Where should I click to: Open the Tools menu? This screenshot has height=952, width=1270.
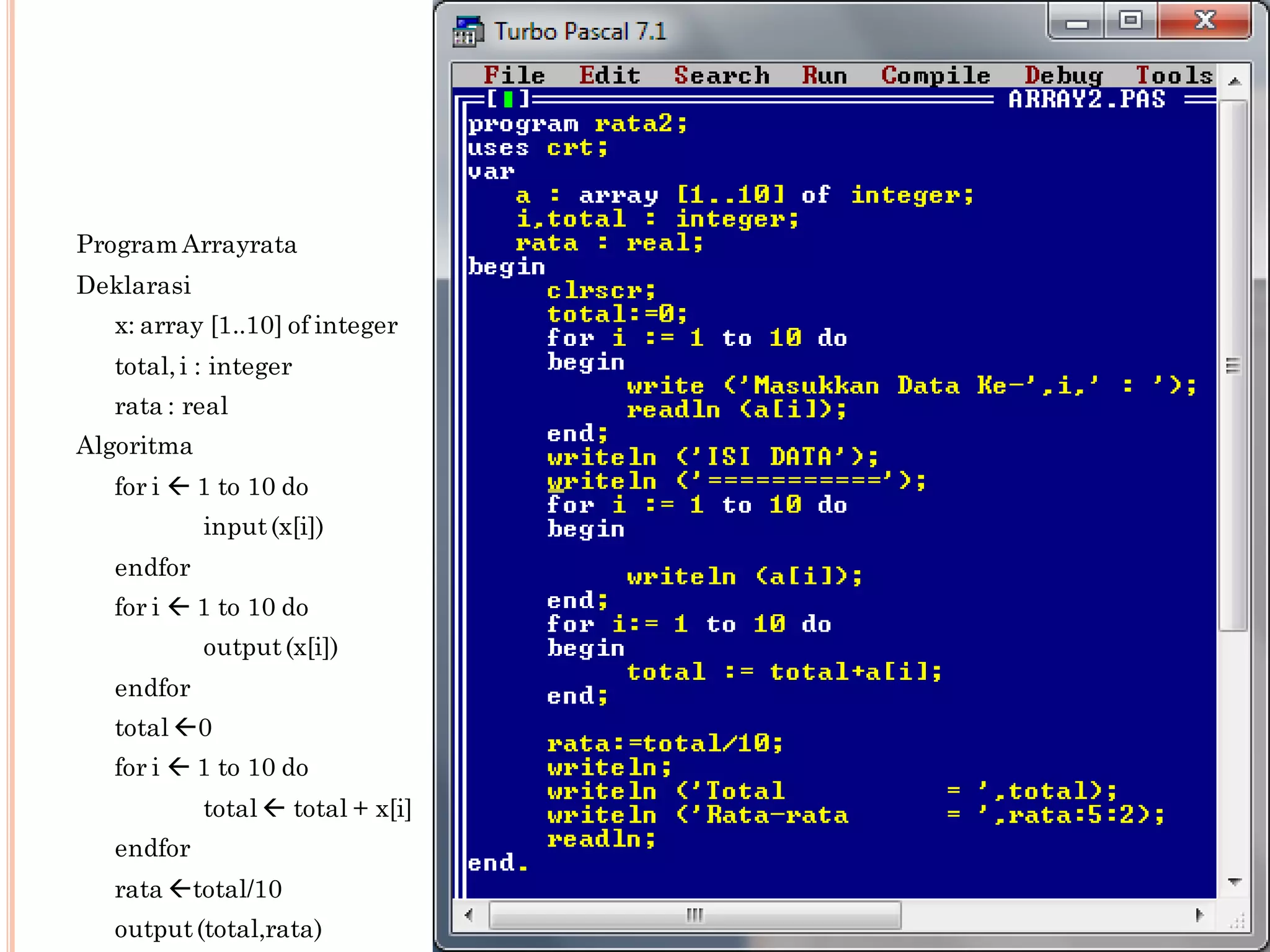tap(1174, 75)
